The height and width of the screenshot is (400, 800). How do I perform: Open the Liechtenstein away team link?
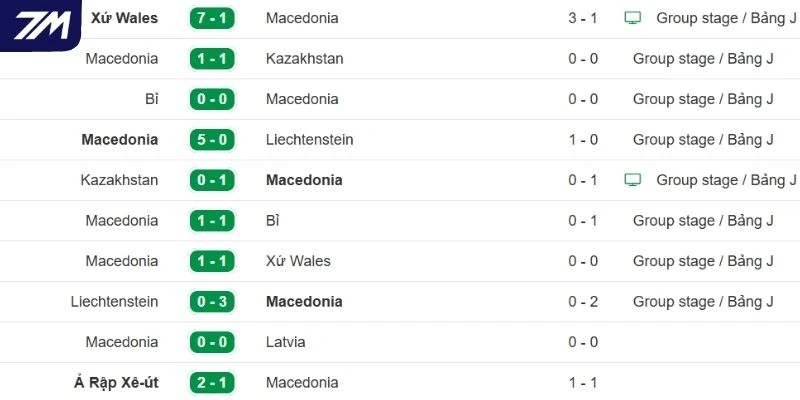tap(309, 139)
